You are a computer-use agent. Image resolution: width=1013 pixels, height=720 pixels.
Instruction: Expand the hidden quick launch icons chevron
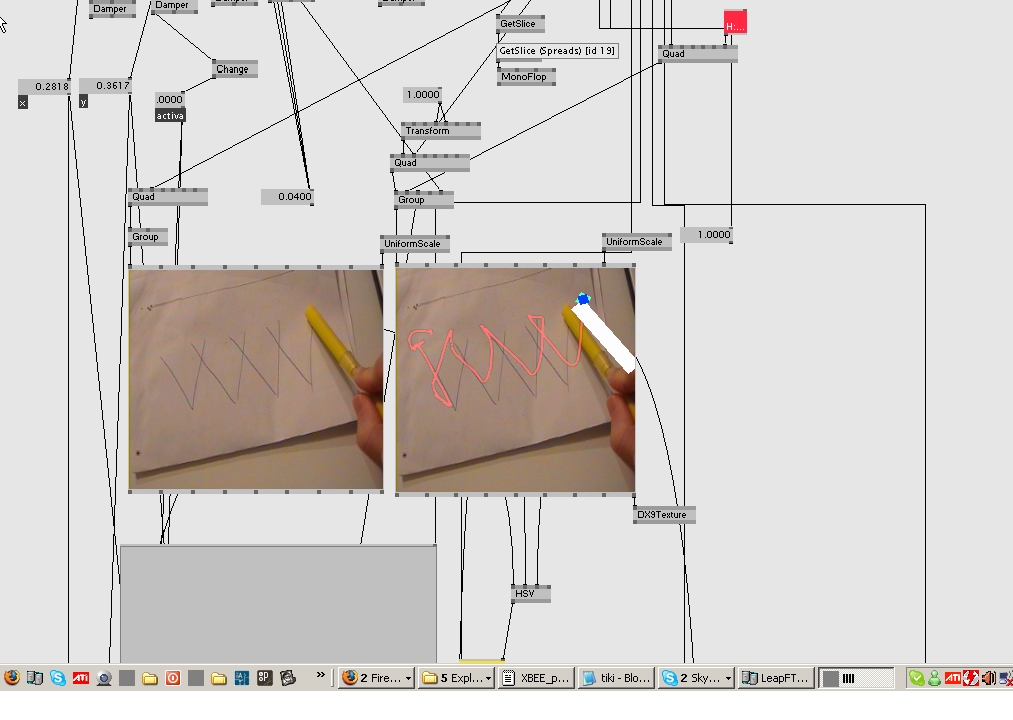pos(321,676)
